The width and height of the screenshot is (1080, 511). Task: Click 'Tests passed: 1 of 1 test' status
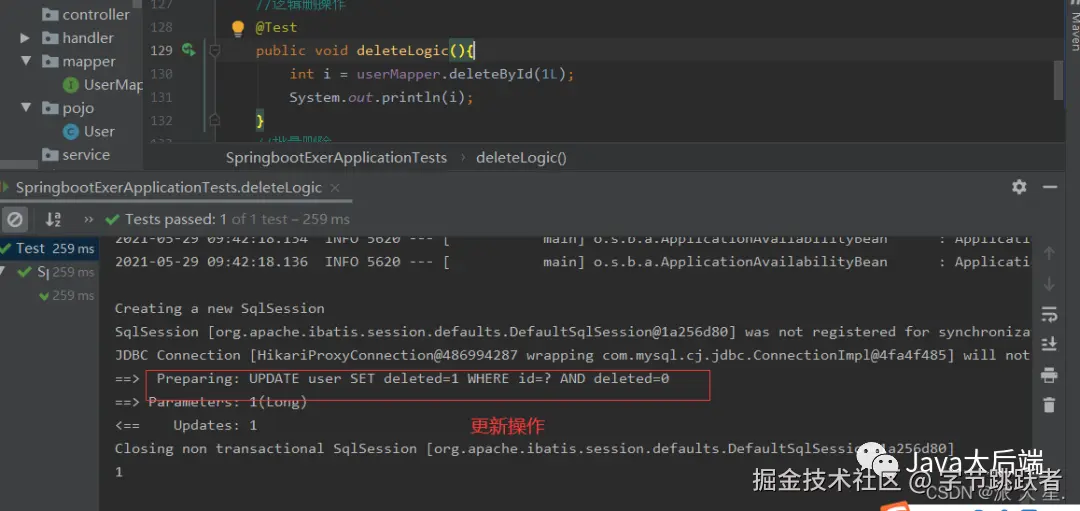[x=237, y=220]
